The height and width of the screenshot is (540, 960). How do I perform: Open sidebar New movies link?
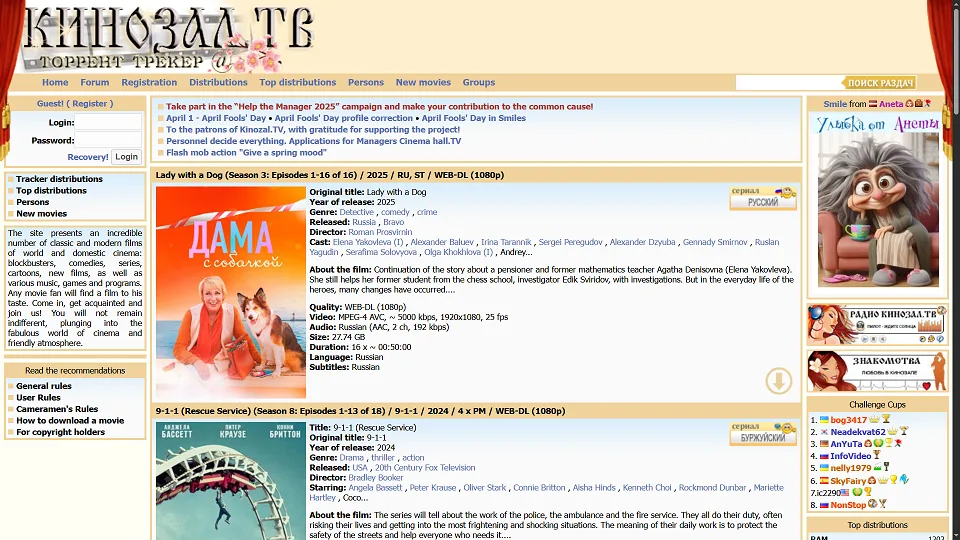click(42, 214)
